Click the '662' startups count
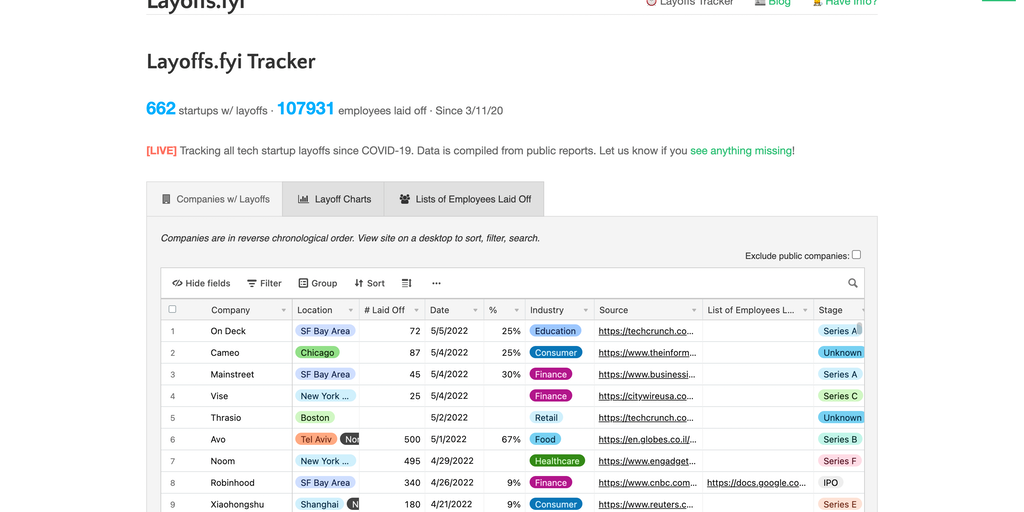 point(161,108)
